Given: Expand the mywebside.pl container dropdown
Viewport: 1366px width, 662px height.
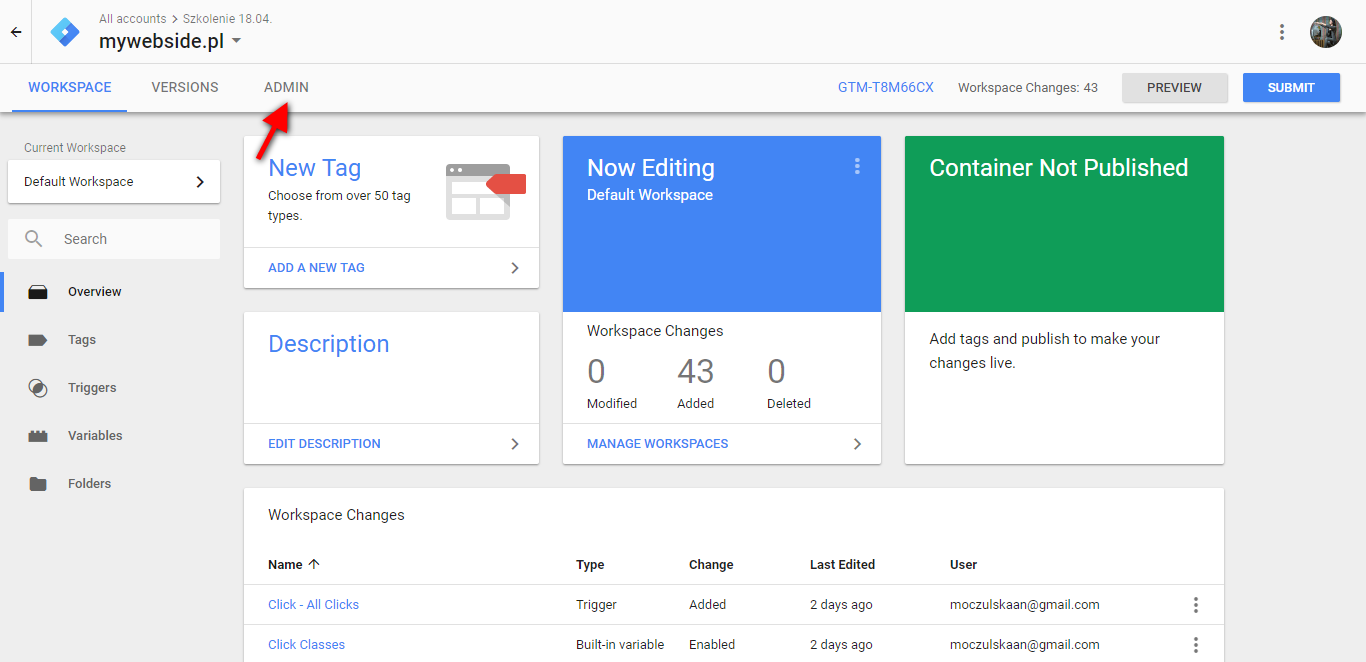Looking at the screenshot, I should pos(236,42).
